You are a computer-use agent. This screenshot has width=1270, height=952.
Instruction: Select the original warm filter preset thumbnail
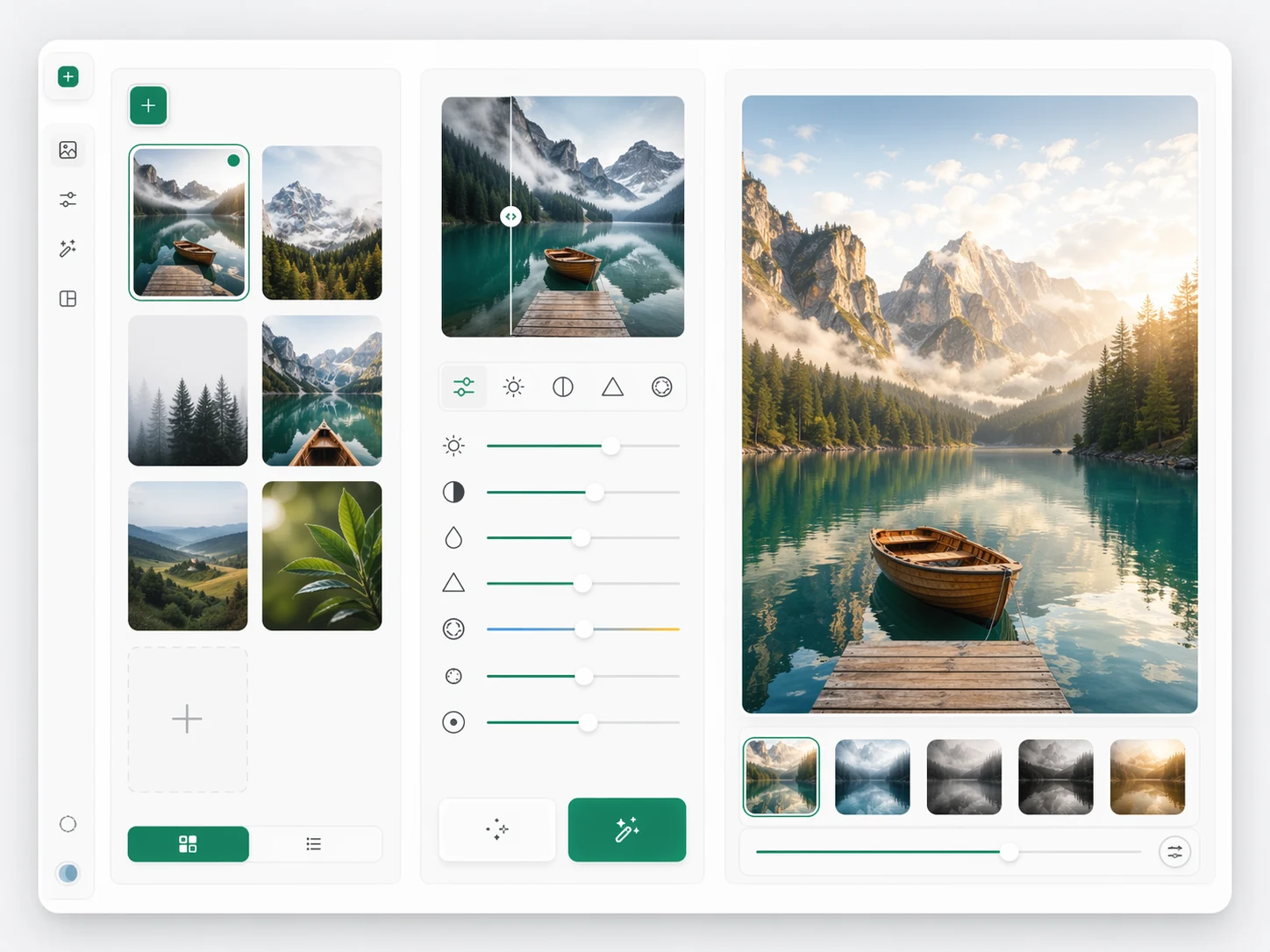point(781,777)
